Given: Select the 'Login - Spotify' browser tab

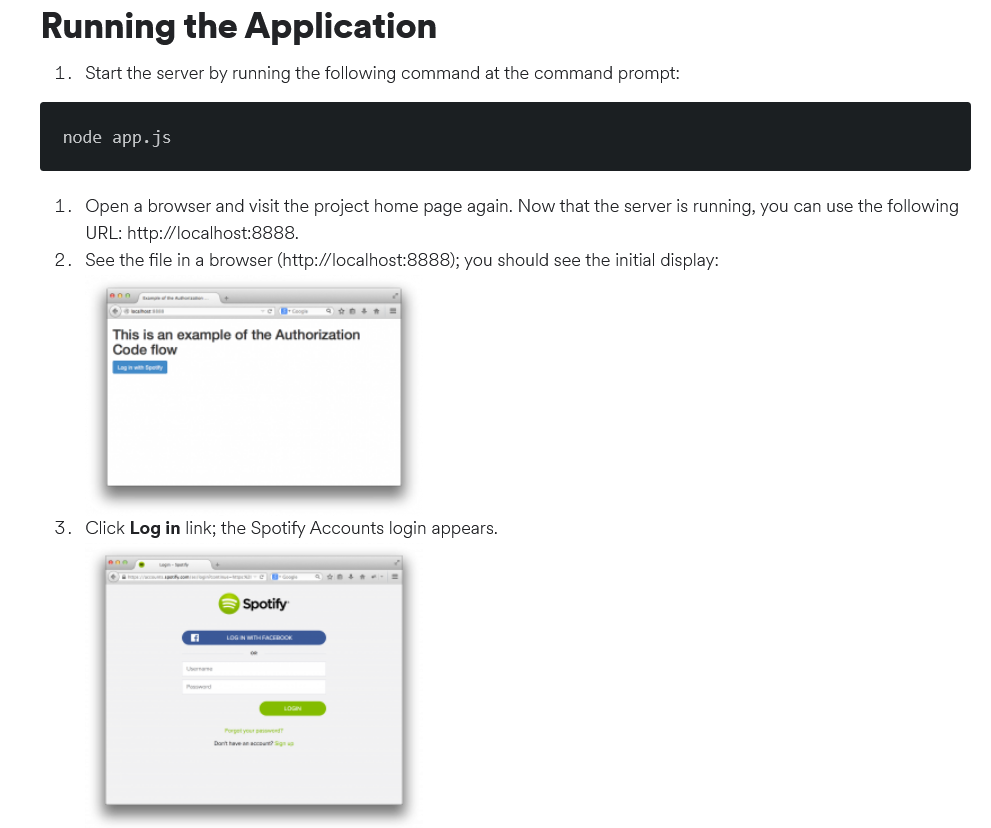Looking at the screenshot, I should tap(173, 564).
